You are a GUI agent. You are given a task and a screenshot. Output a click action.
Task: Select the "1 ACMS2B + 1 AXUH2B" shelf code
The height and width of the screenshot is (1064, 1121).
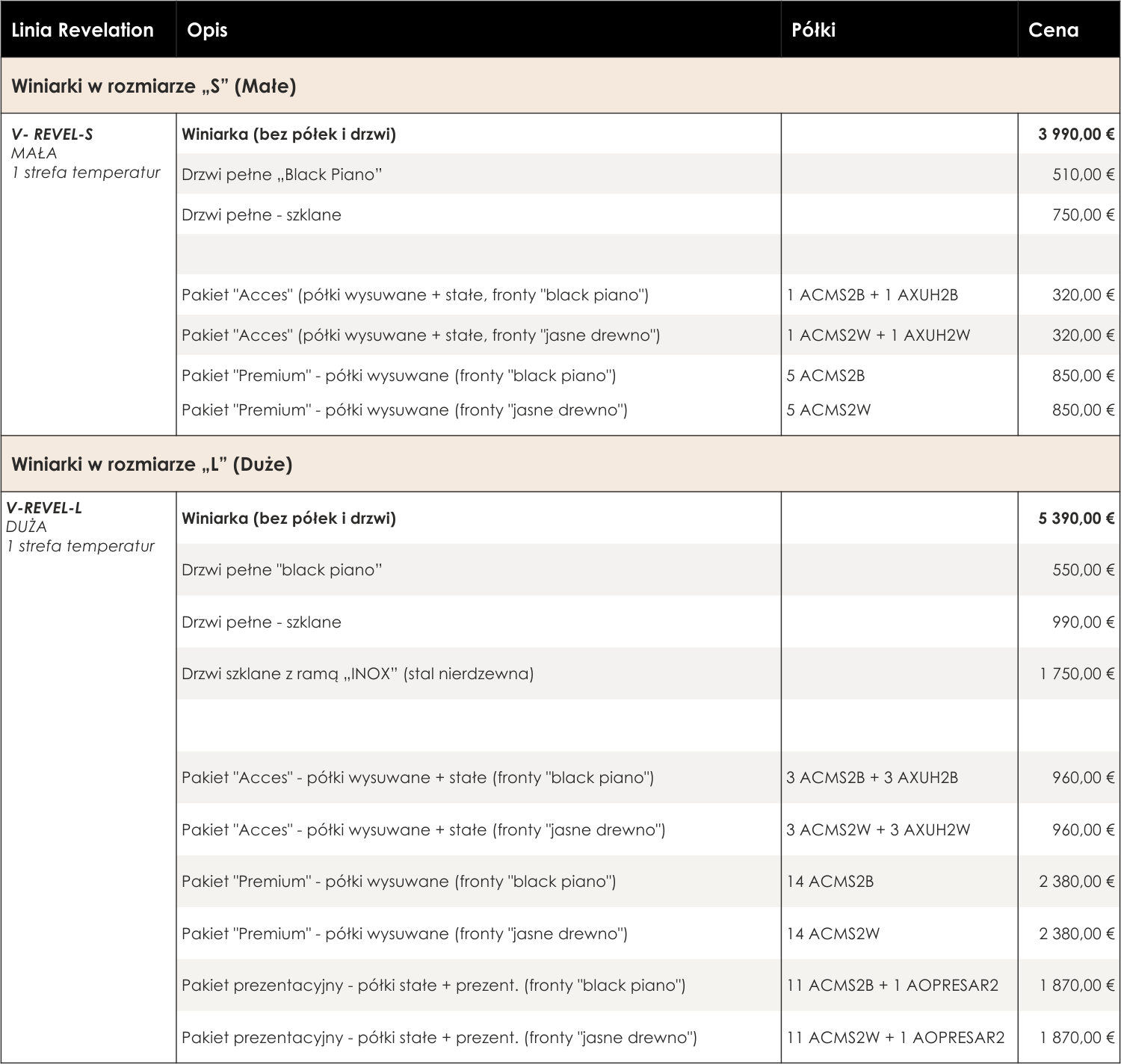871,295
